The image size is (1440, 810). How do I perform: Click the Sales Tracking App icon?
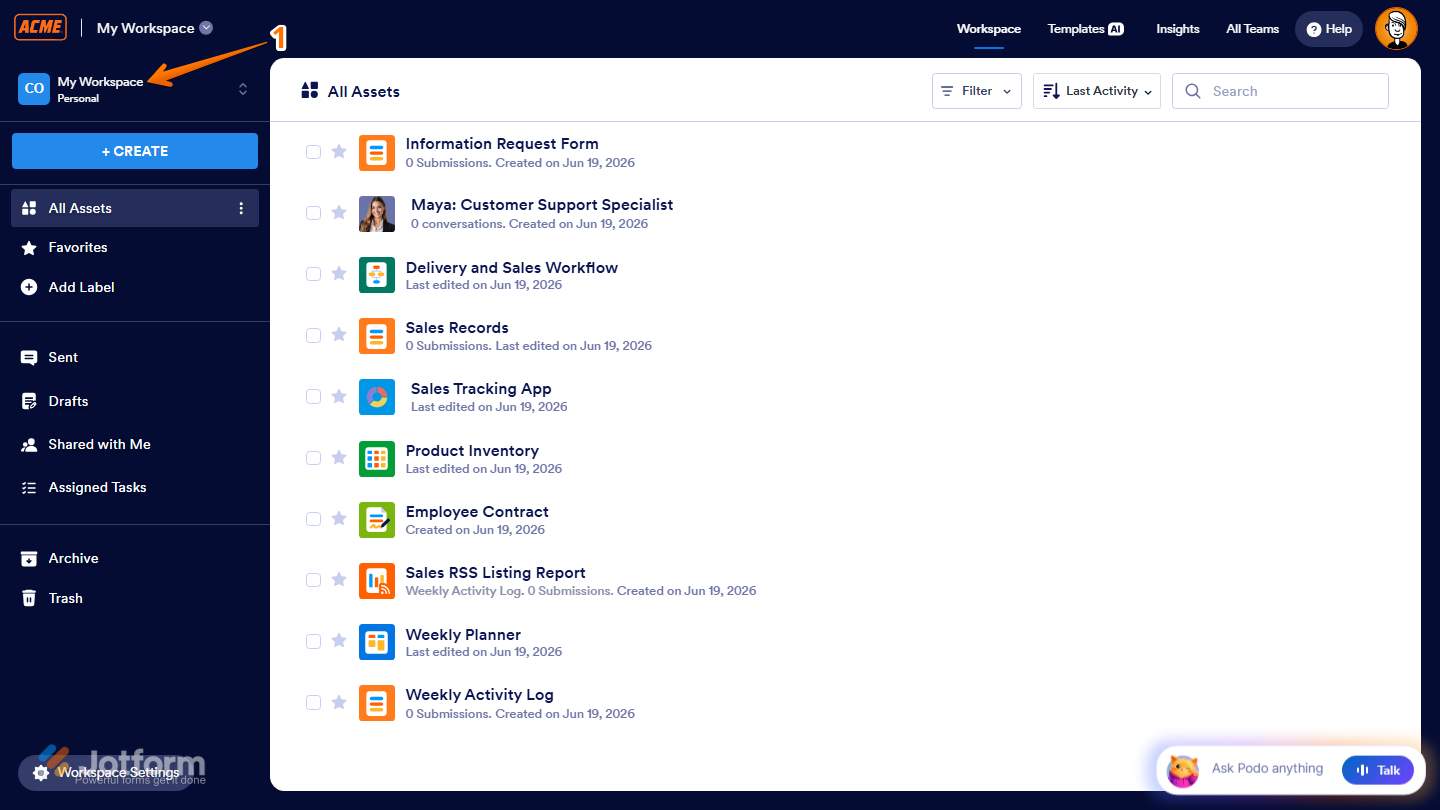click(377, 397)
